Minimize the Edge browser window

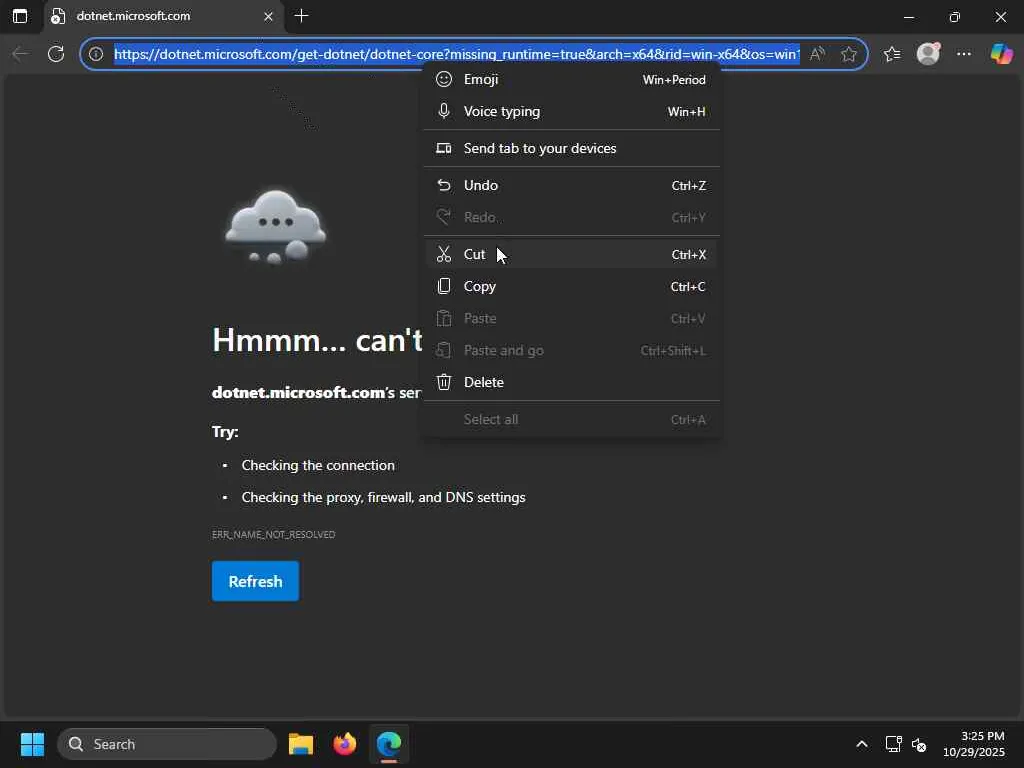(908, 16)
